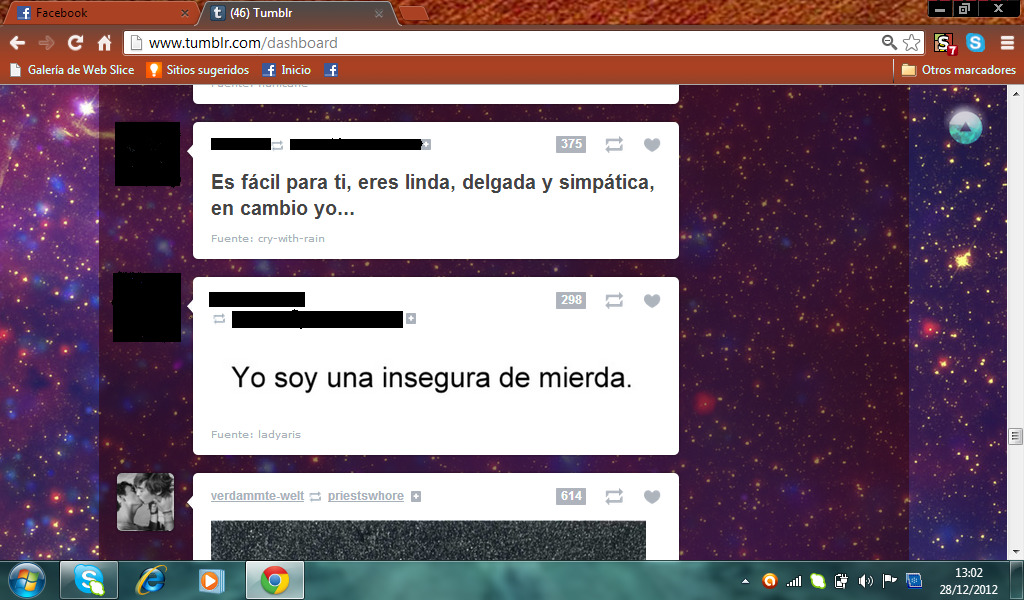
Task: Follow priestswhore with the plus icon
Action: (416, 497)
